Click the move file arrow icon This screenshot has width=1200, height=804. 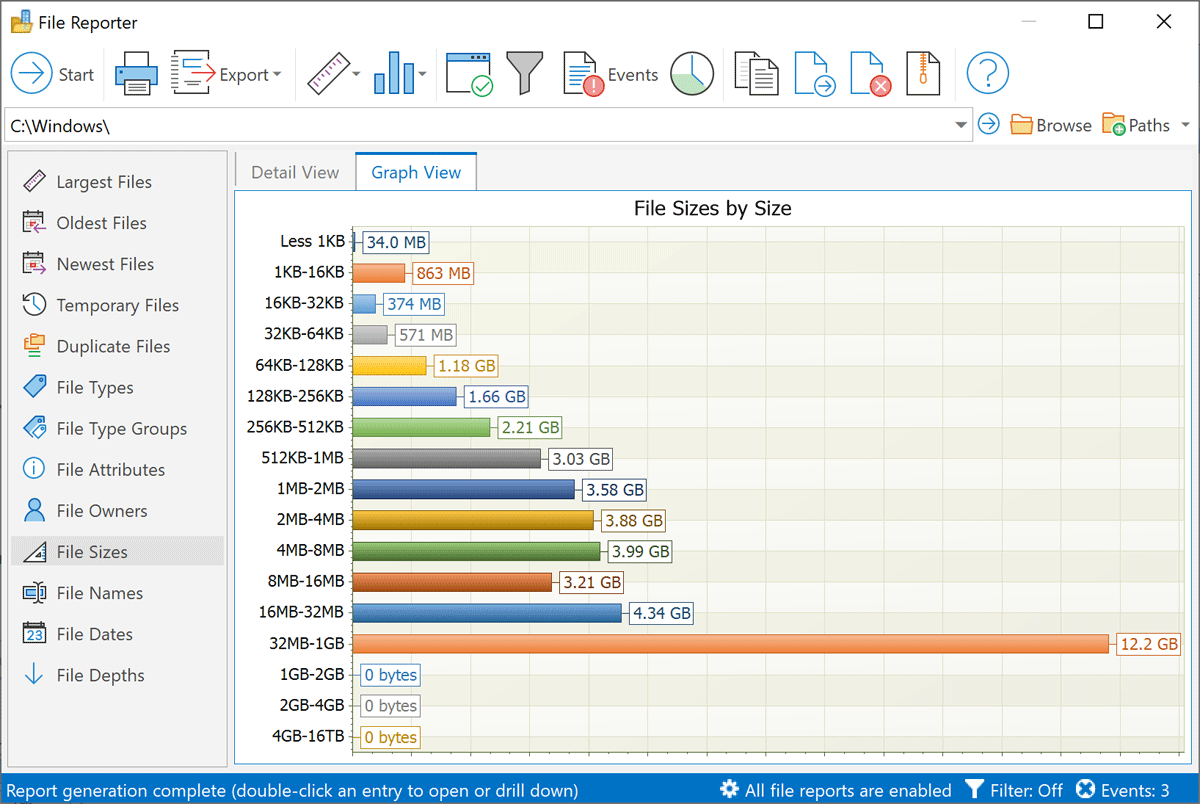pyautogui.click(x=815, y=74)
